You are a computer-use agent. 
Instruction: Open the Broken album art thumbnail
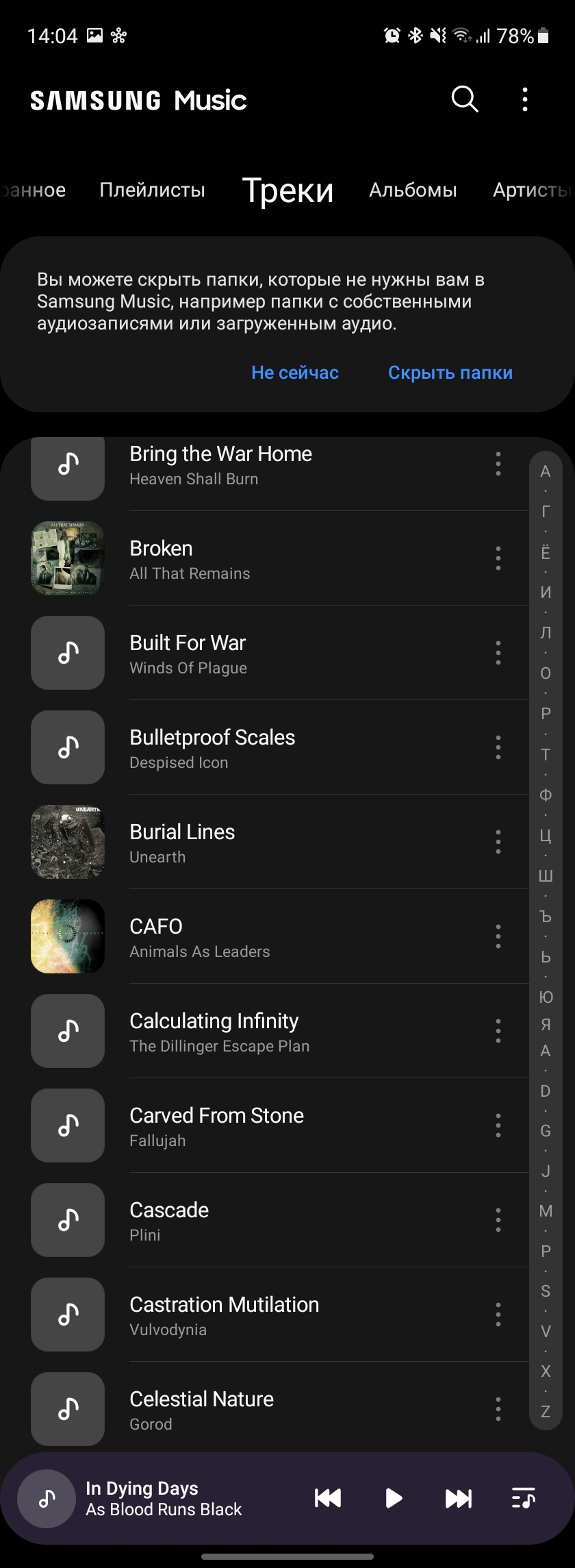pos(68,558)
